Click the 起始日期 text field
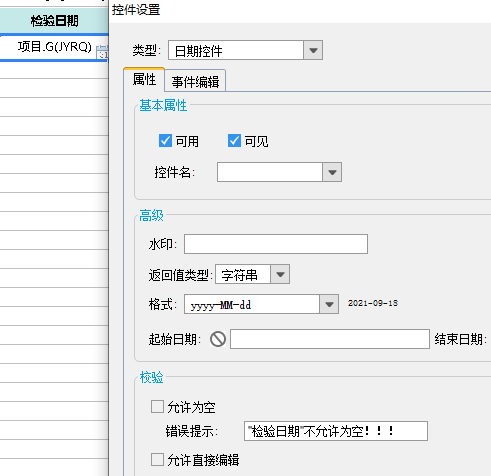This screenshot has height=476, width=491. pyautogui.click(x=330, y=339)
